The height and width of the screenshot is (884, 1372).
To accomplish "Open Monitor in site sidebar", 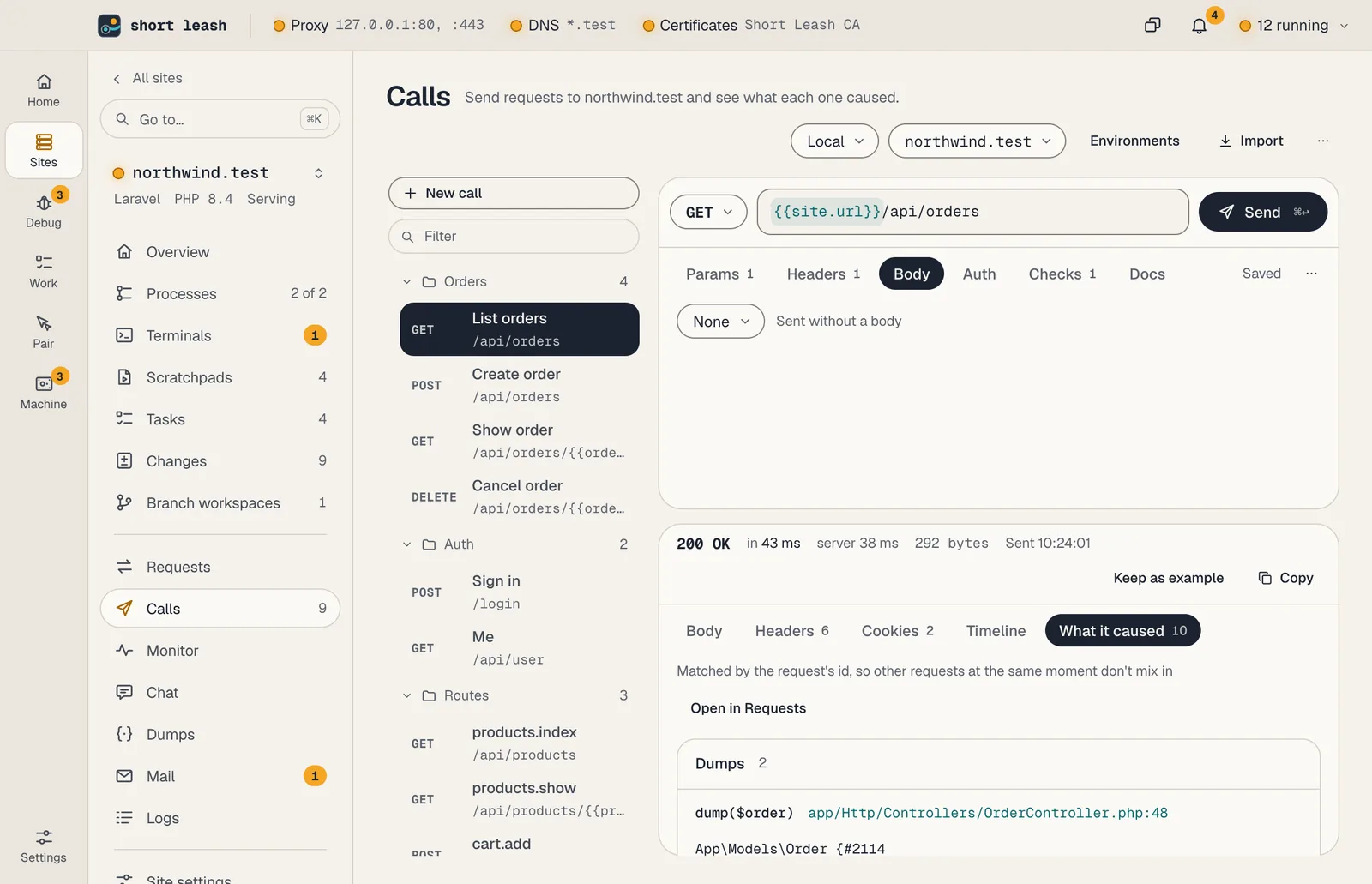I will tap(220, 651).
